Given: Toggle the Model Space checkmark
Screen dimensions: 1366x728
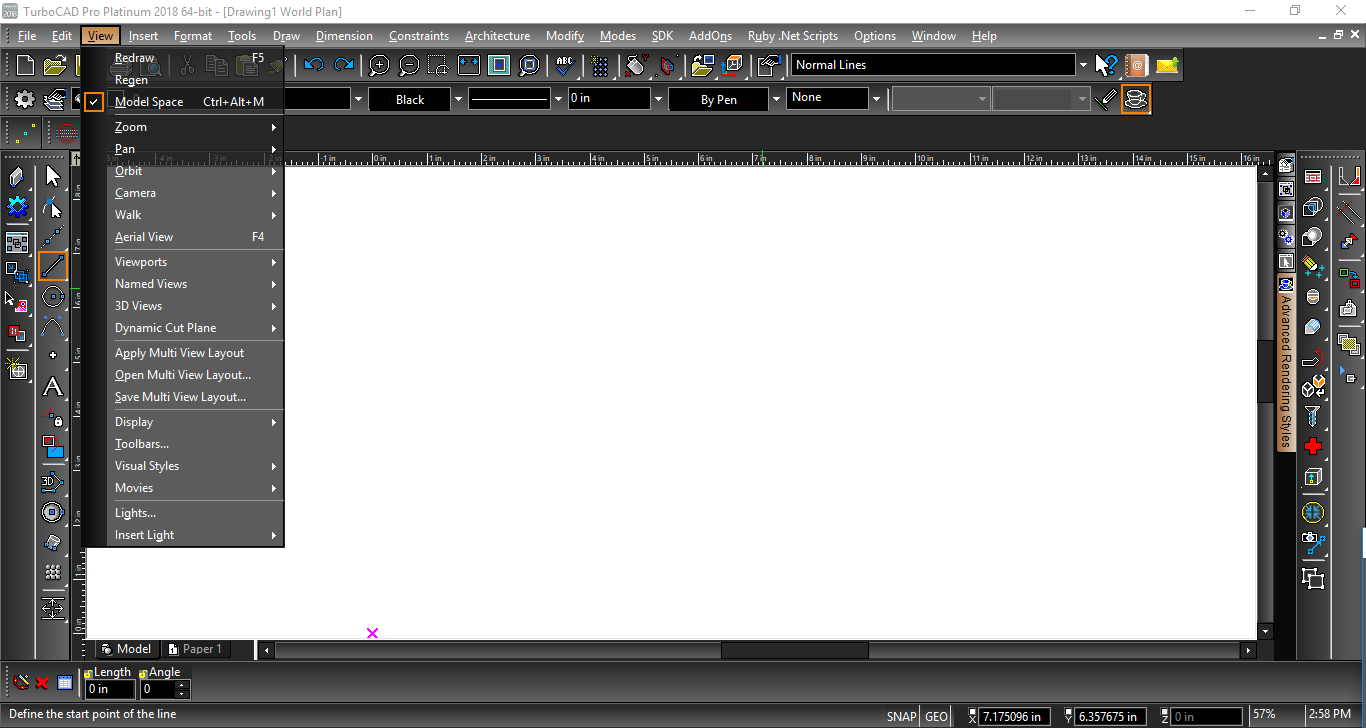Looking at the screenshot, I should coord(94,101).
